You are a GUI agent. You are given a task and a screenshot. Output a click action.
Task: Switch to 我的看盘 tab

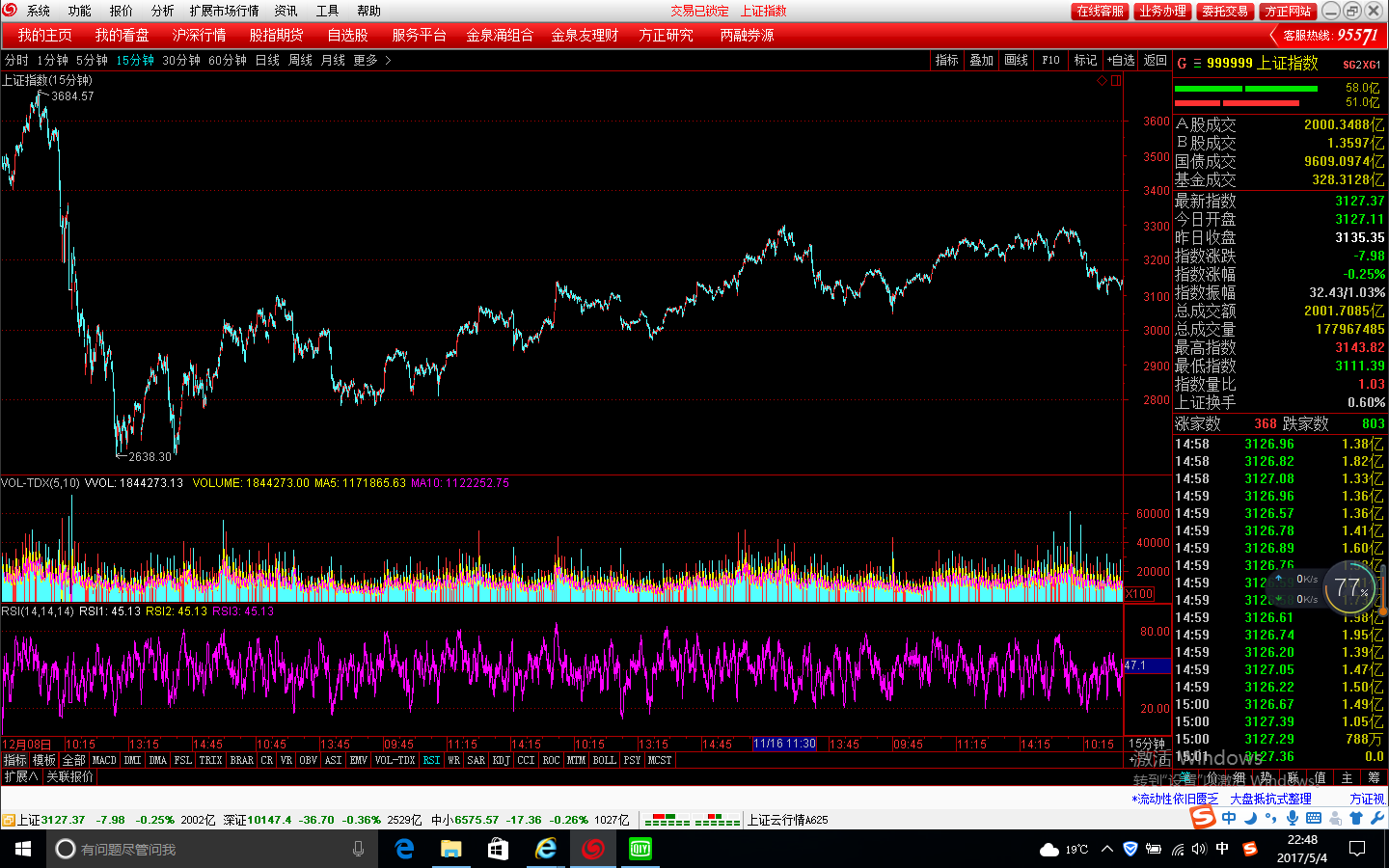123,35
